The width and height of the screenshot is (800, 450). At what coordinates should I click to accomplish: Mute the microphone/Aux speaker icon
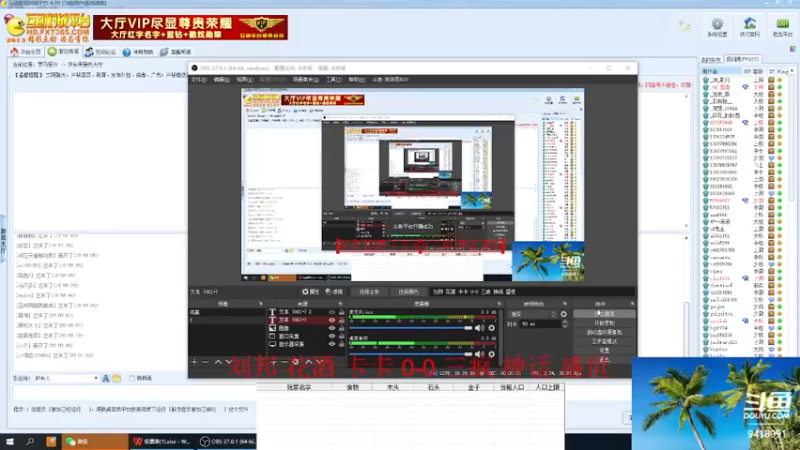479,328
